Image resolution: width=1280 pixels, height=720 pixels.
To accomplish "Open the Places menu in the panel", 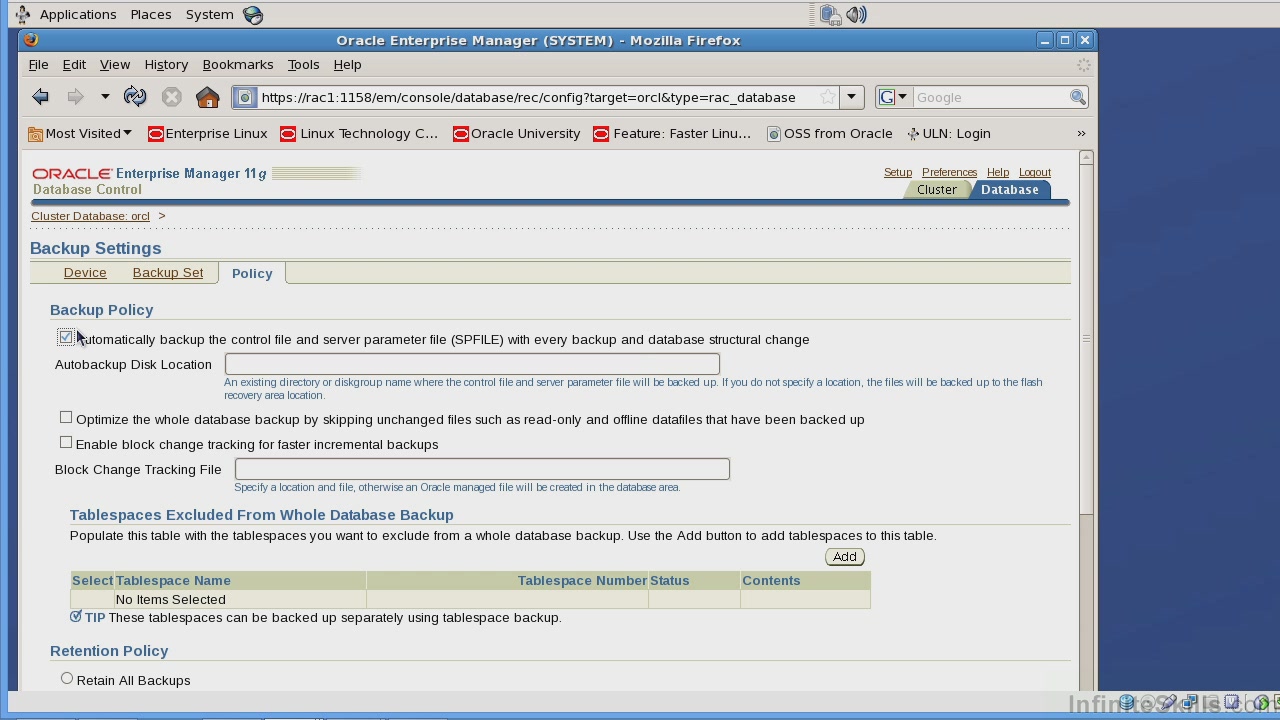I will 151,14.
